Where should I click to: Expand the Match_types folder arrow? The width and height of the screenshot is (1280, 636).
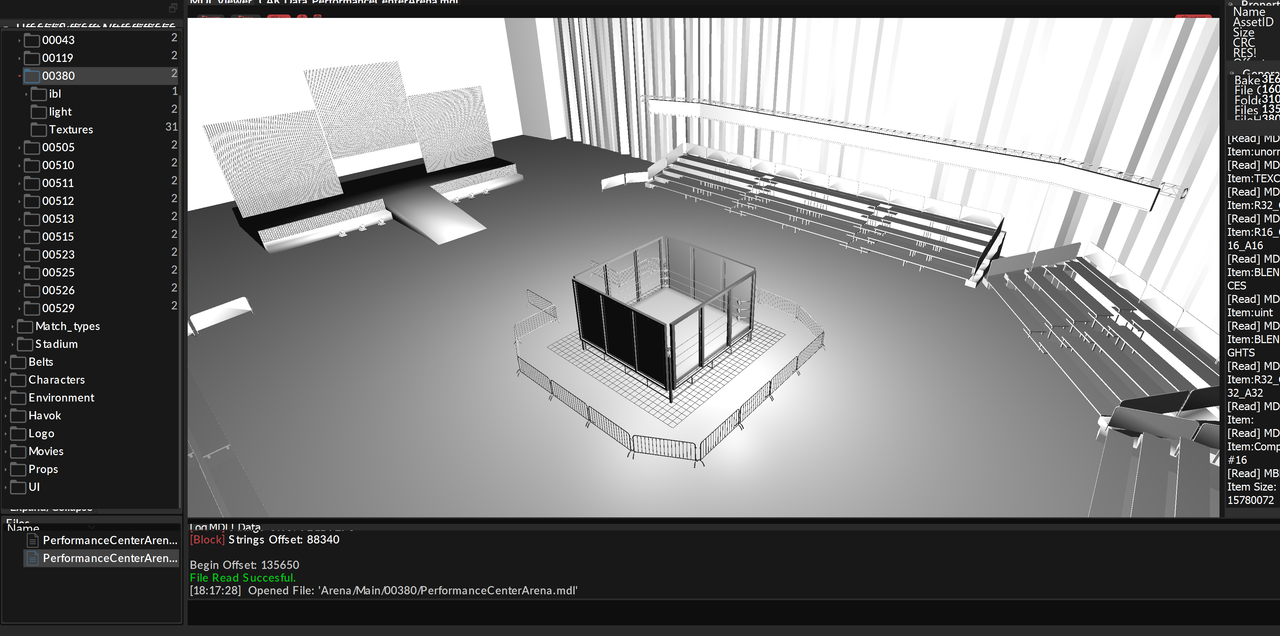12,326
